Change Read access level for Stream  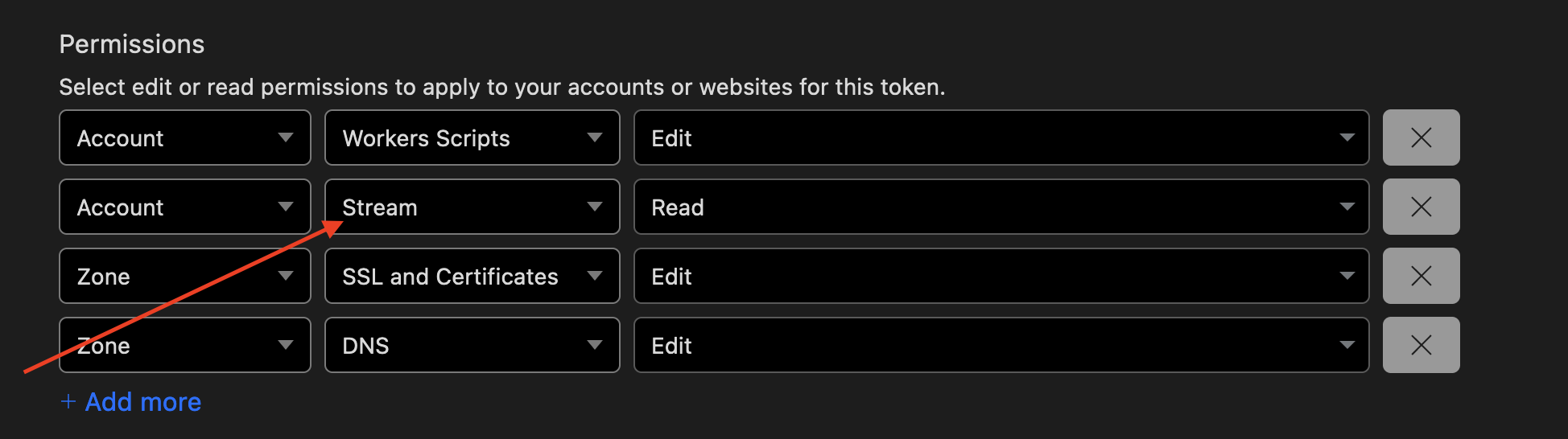1001,207
